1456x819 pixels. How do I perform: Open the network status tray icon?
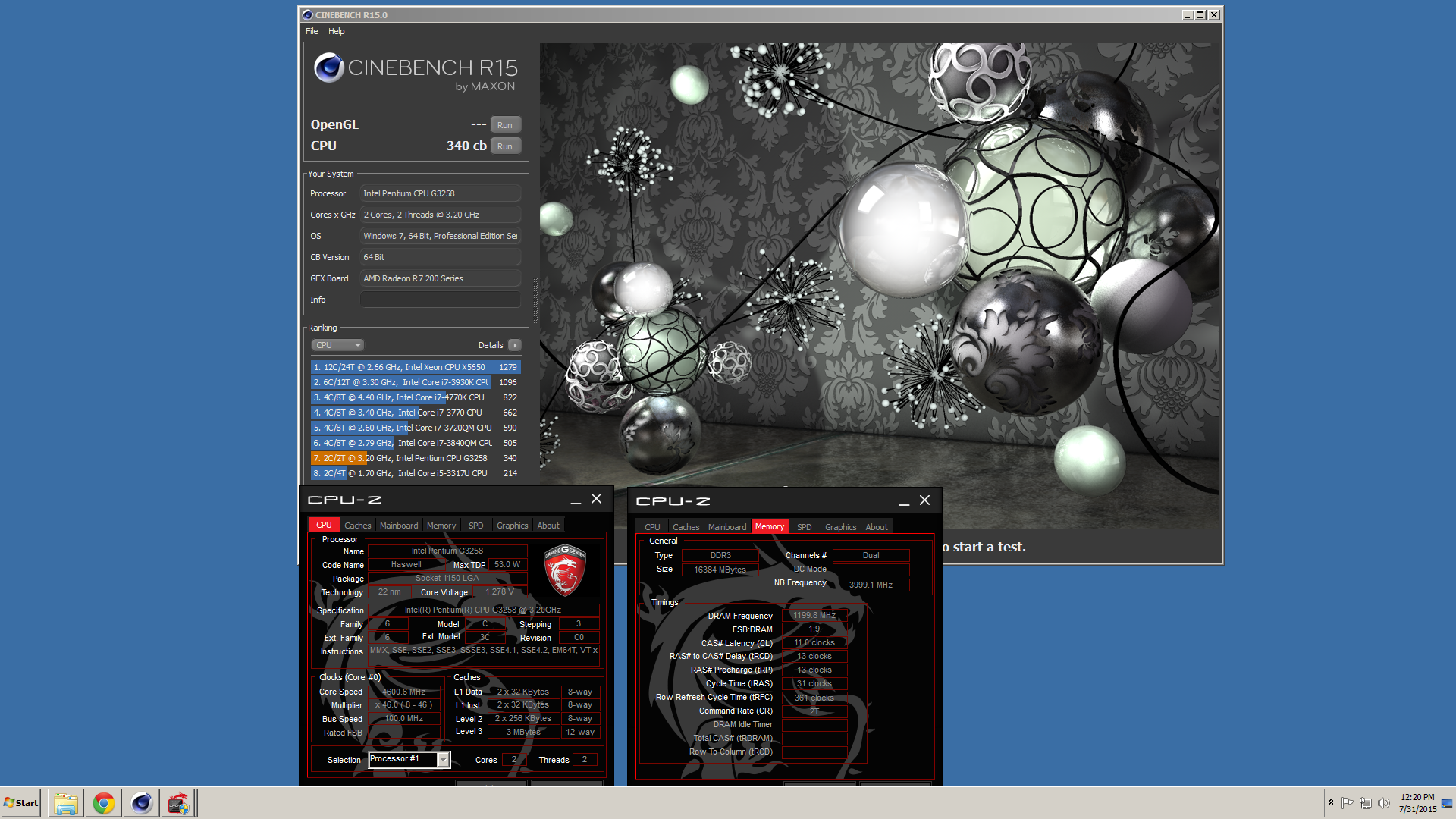click(1366, 803)
